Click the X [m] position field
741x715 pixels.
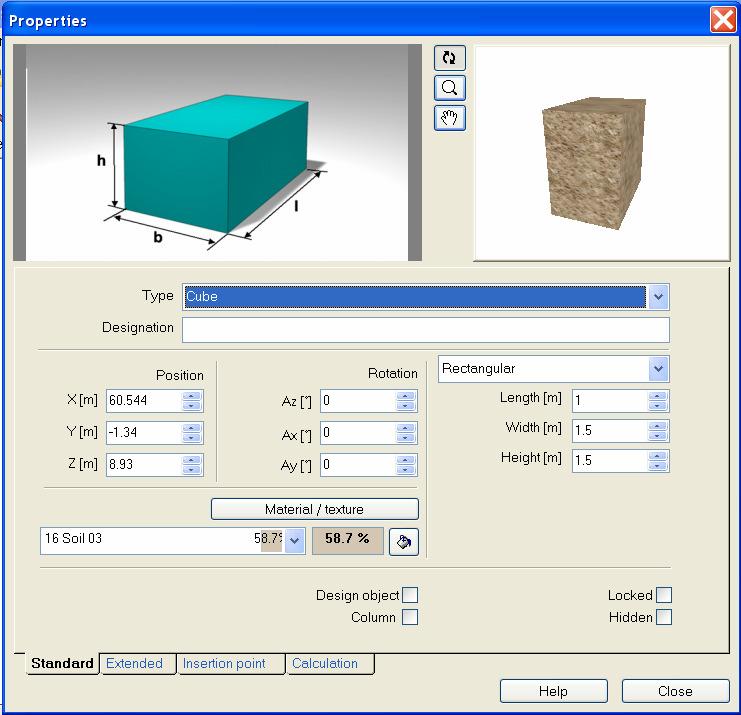tap(144, 401)
